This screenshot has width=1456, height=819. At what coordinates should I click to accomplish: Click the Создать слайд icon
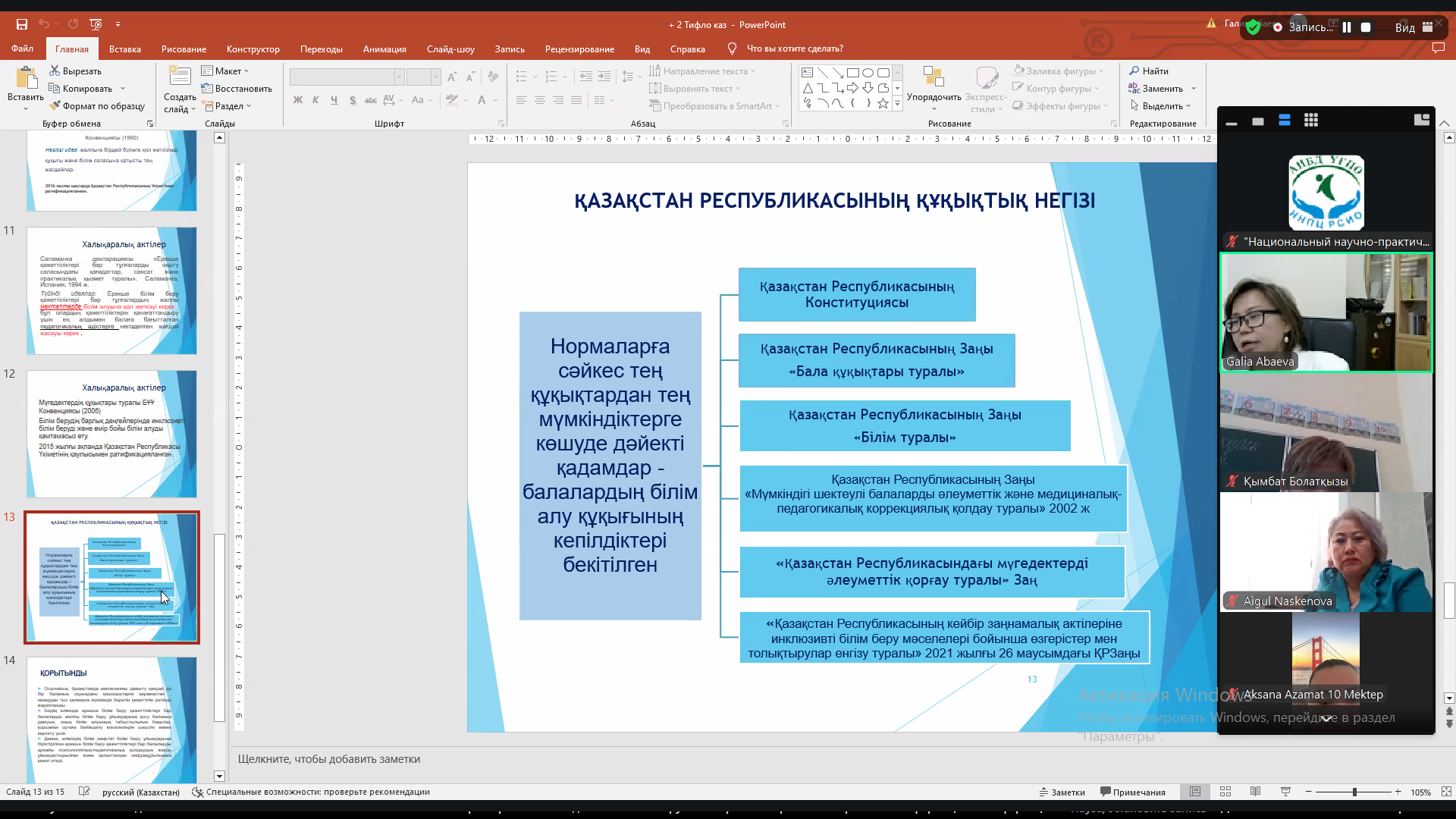click(180, 77)
